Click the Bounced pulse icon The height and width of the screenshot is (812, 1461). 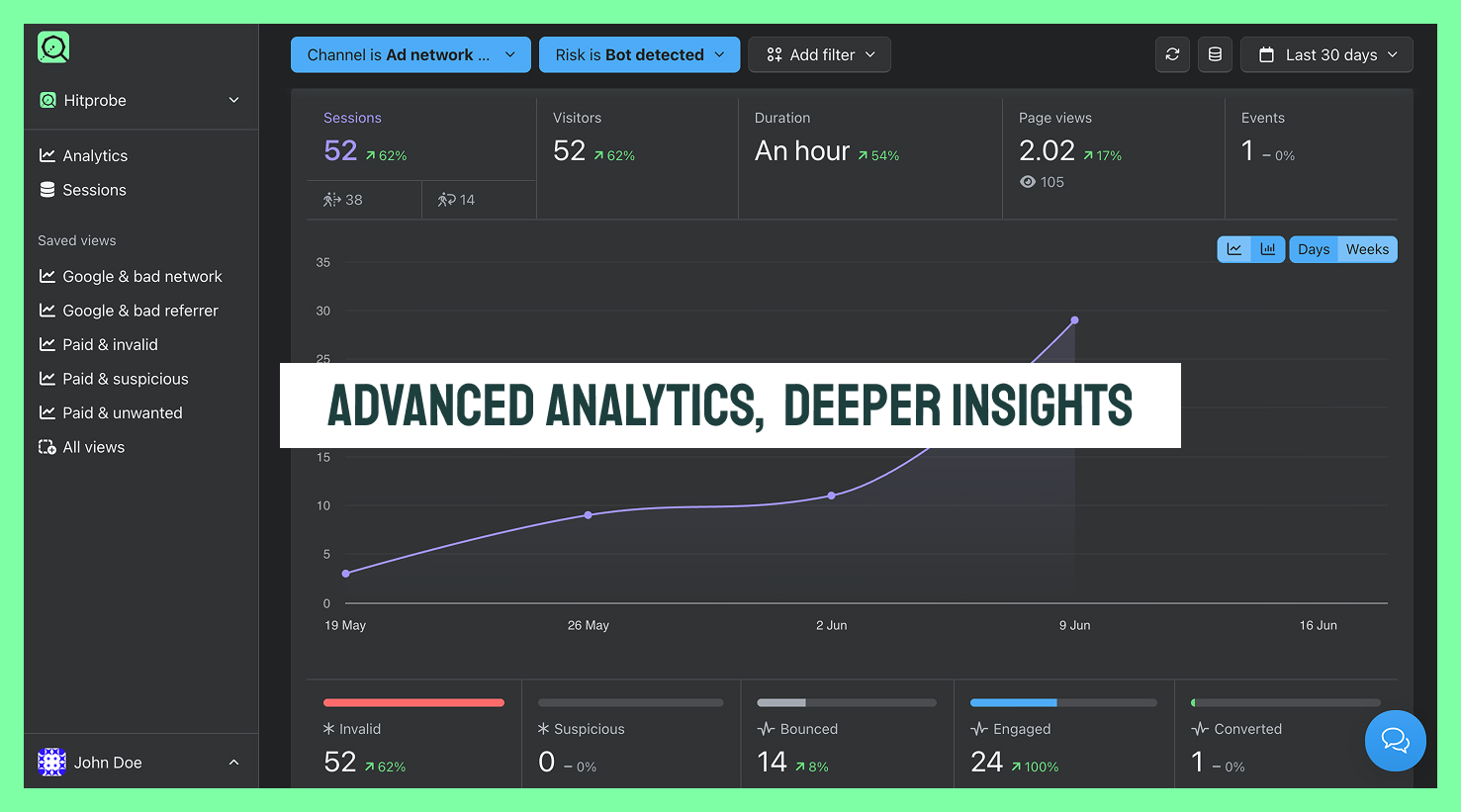tap(766, 729)
